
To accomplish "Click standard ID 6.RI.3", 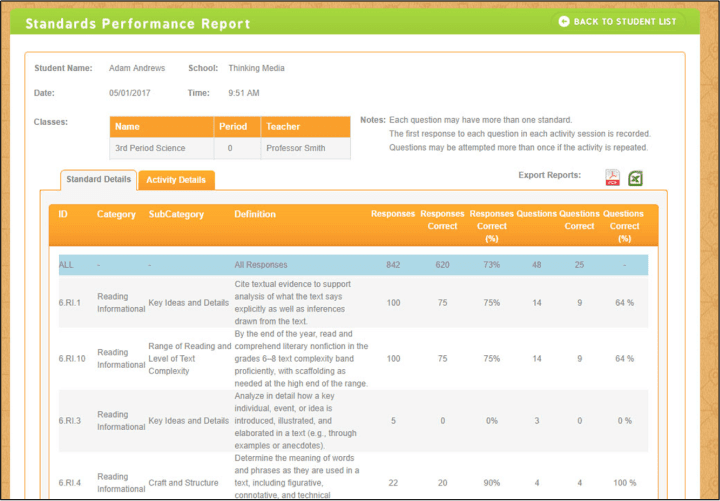I will tap(71, 420).
